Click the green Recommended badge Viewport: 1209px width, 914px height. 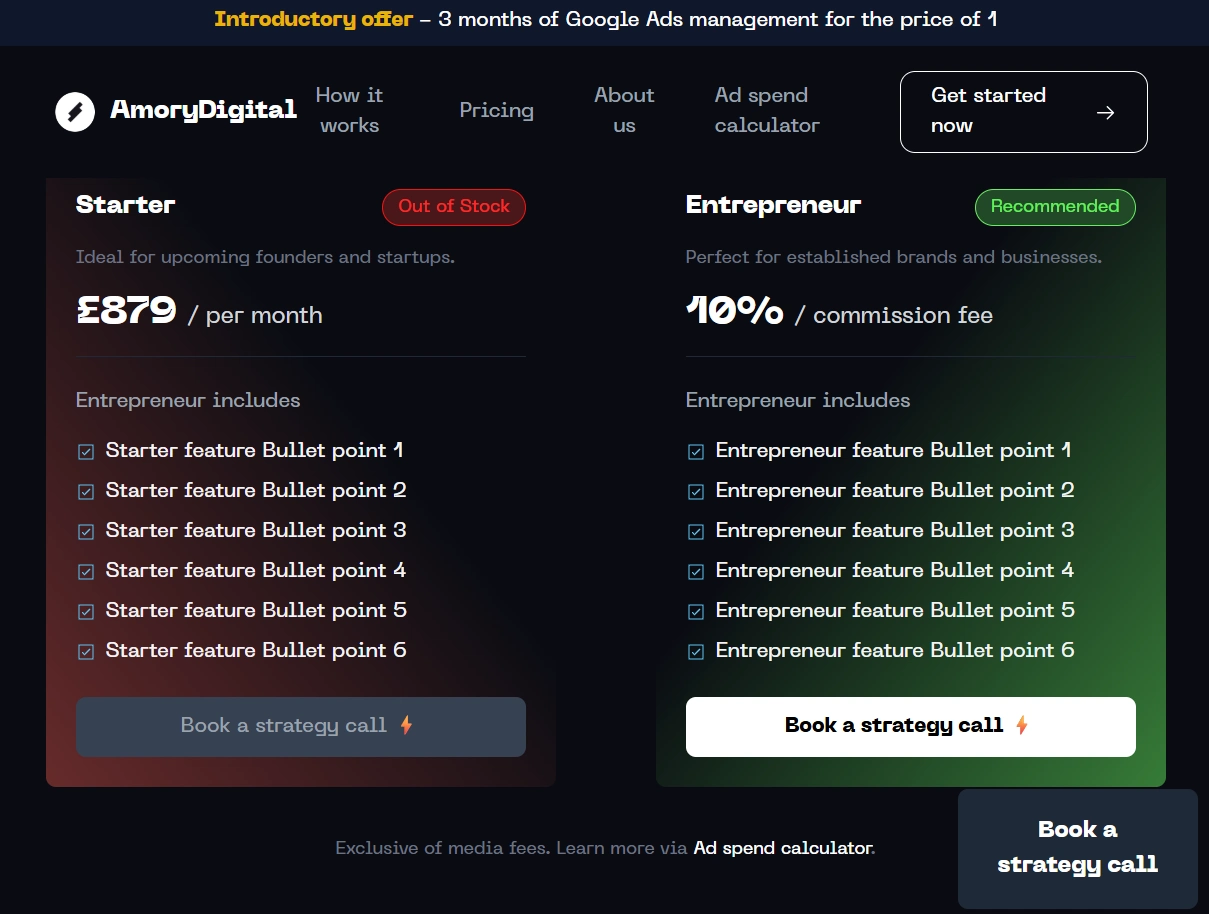pyautogui.click(x=1055, y=207)
